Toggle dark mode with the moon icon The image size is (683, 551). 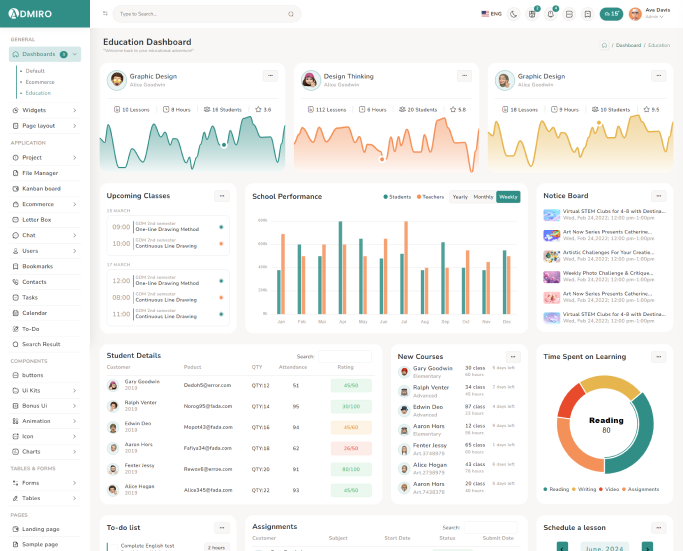pos(514,14)
